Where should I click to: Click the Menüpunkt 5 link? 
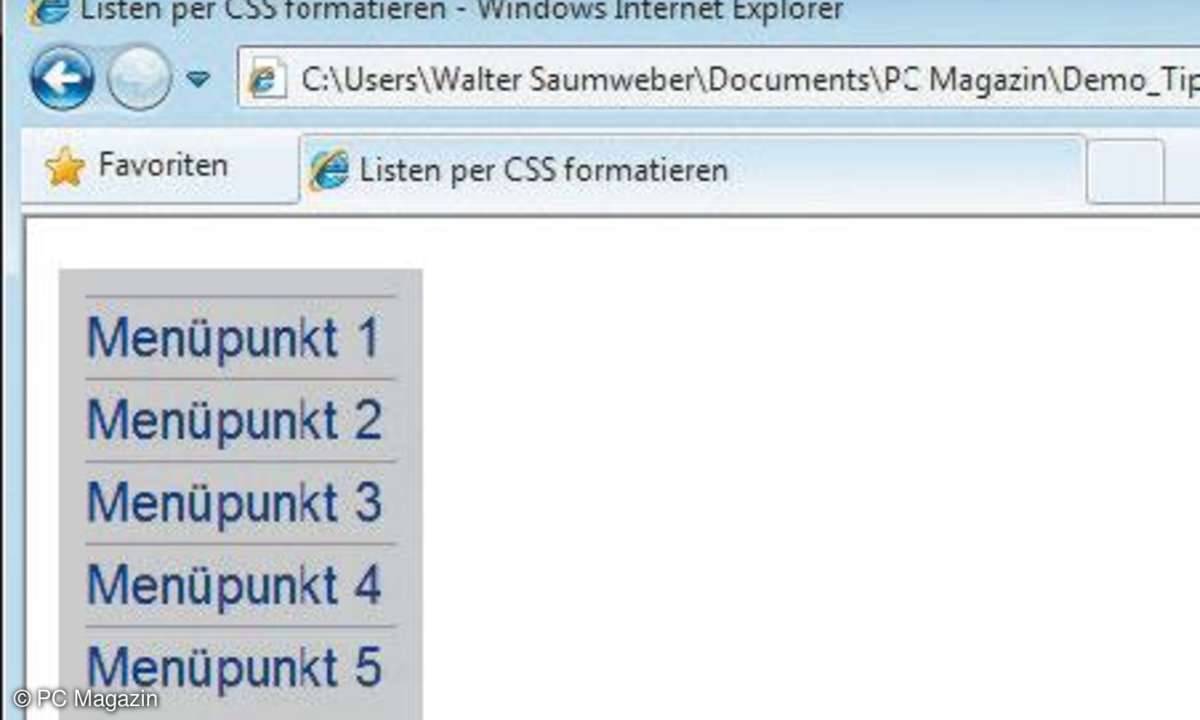[233, 666]
